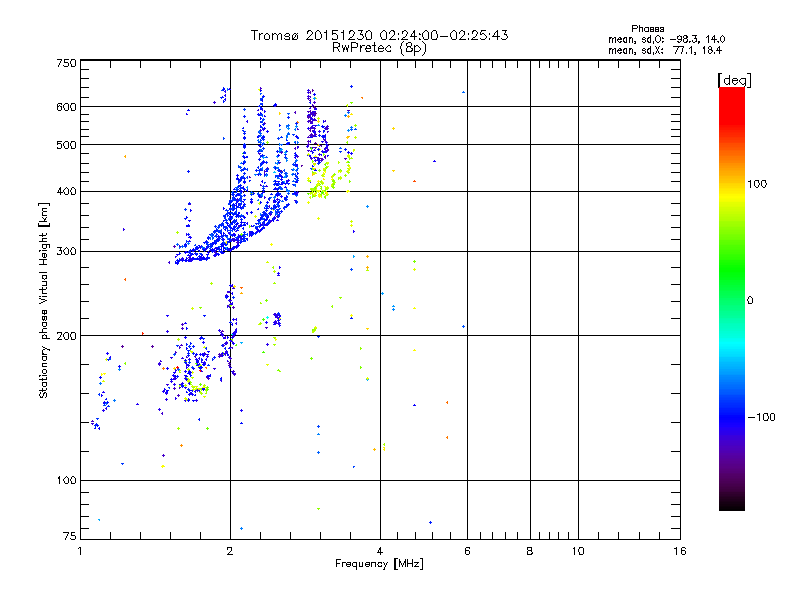
Task: Click the '[deg]' colorbar unit label
Action: [x=734, y=80]
